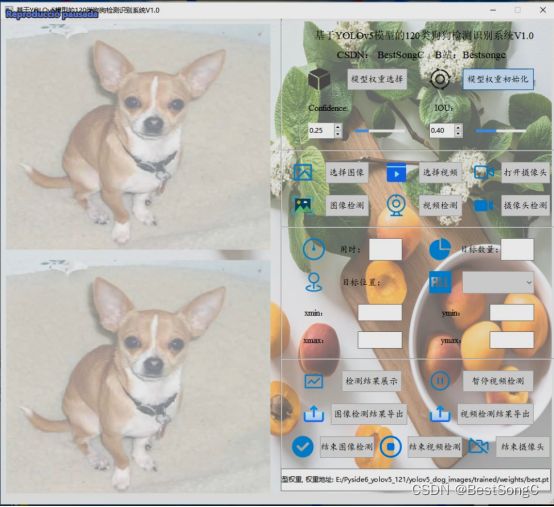Start 图像检测 image detection
This screenshot has width=554, height=507.
(x=347, y=205)
